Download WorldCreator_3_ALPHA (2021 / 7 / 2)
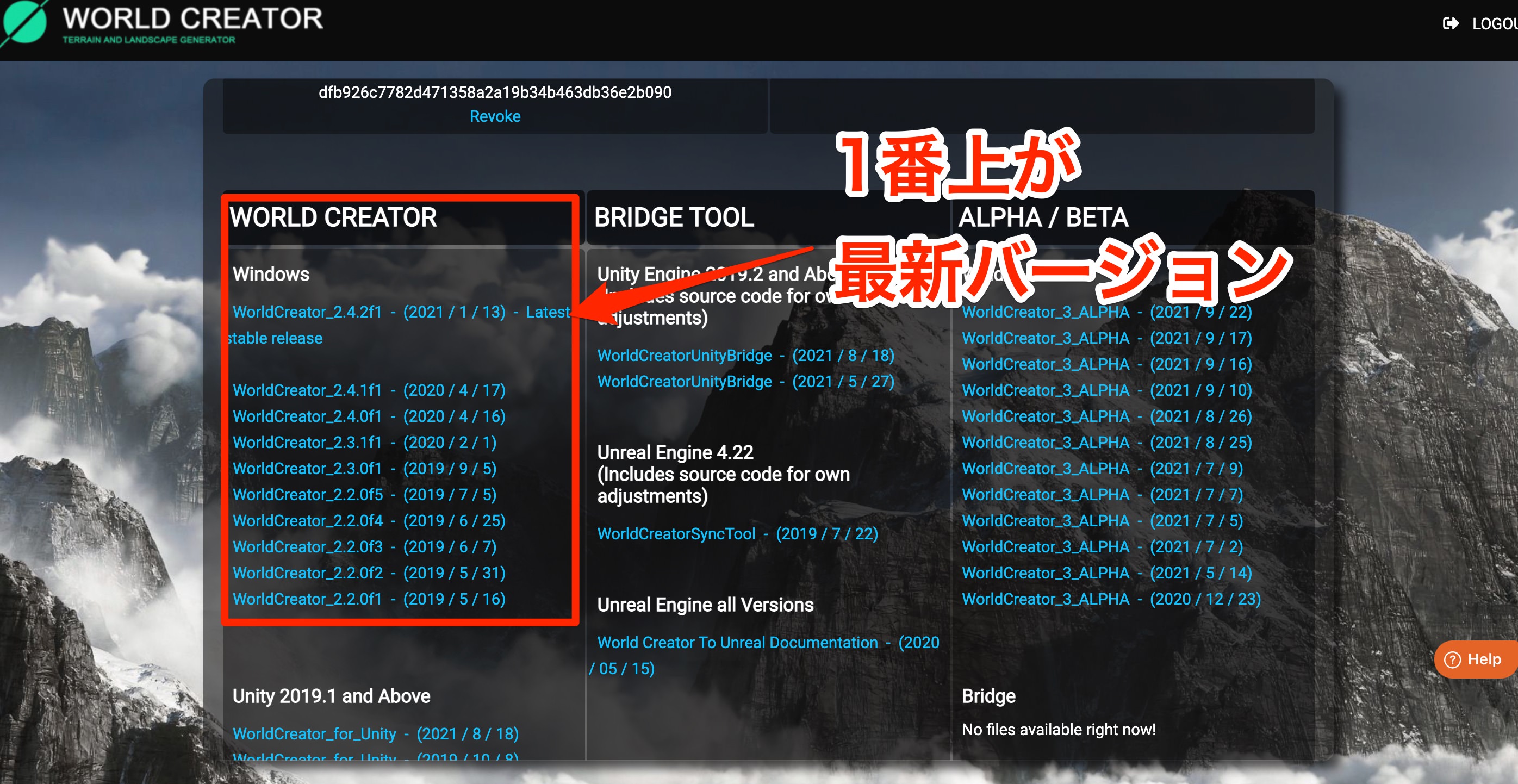1518x784 pixels. tap(1103, 546)
